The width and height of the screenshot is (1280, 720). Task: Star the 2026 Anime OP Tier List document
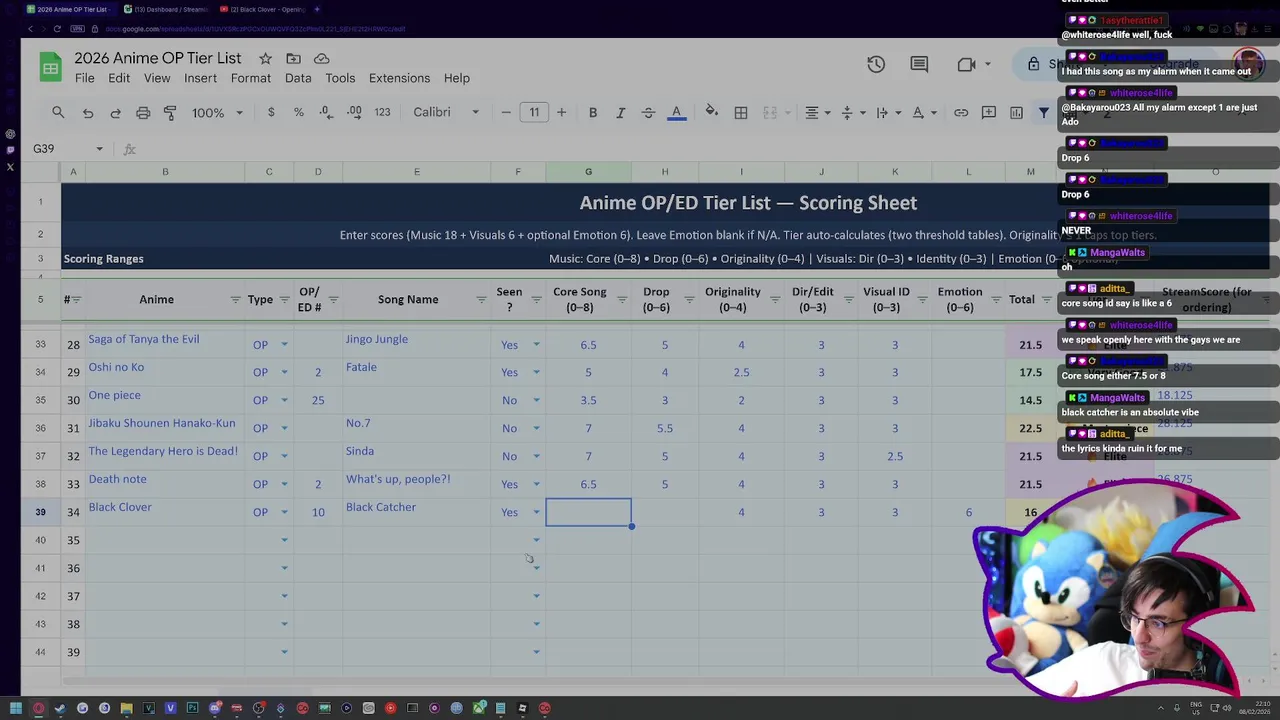265,59
